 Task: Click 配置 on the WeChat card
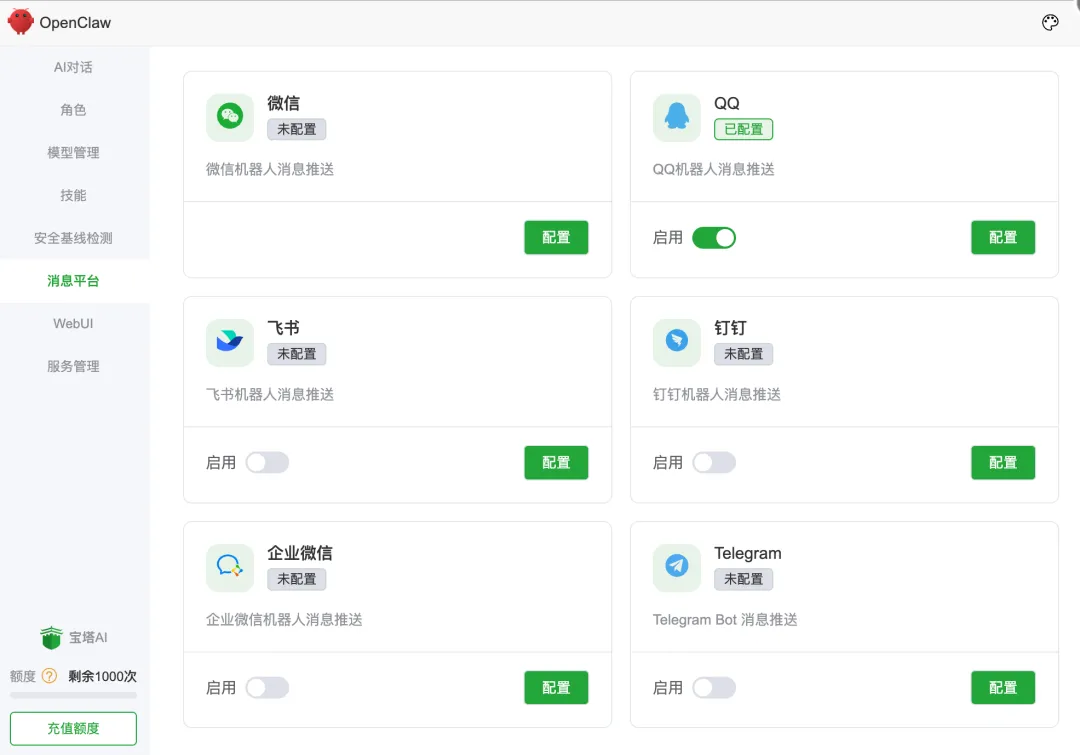point(556,237)
